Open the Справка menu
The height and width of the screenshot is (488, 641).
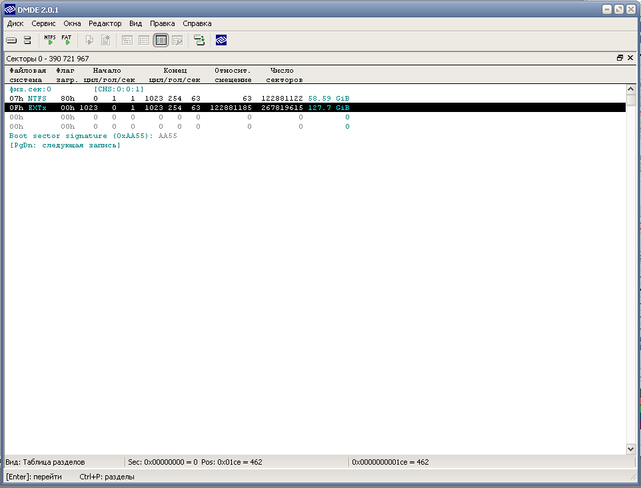pos(197,24)
